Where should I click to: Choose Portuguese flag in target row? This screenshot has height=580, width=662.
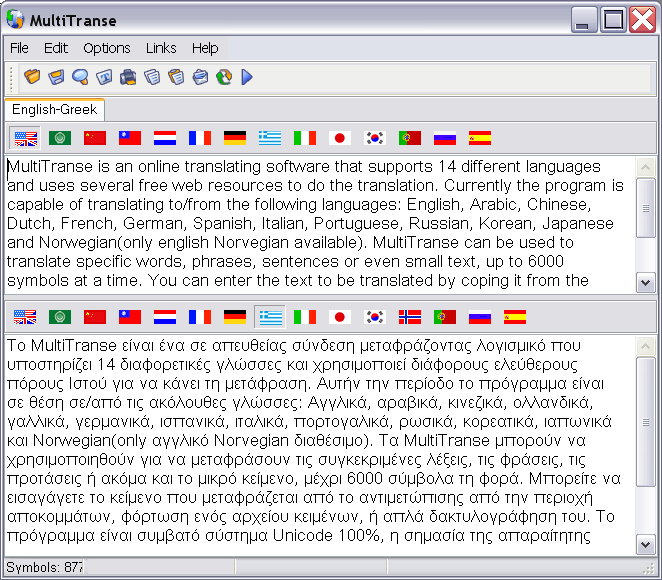(x=445, y=317)
